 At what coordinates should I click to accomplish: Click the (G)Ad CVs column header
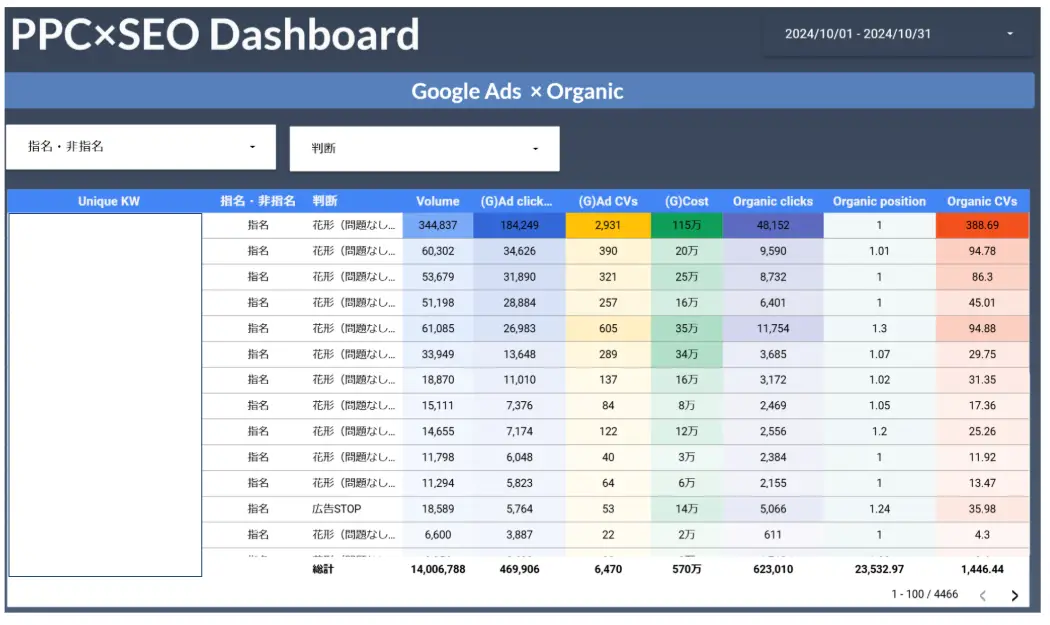point(607,201)
